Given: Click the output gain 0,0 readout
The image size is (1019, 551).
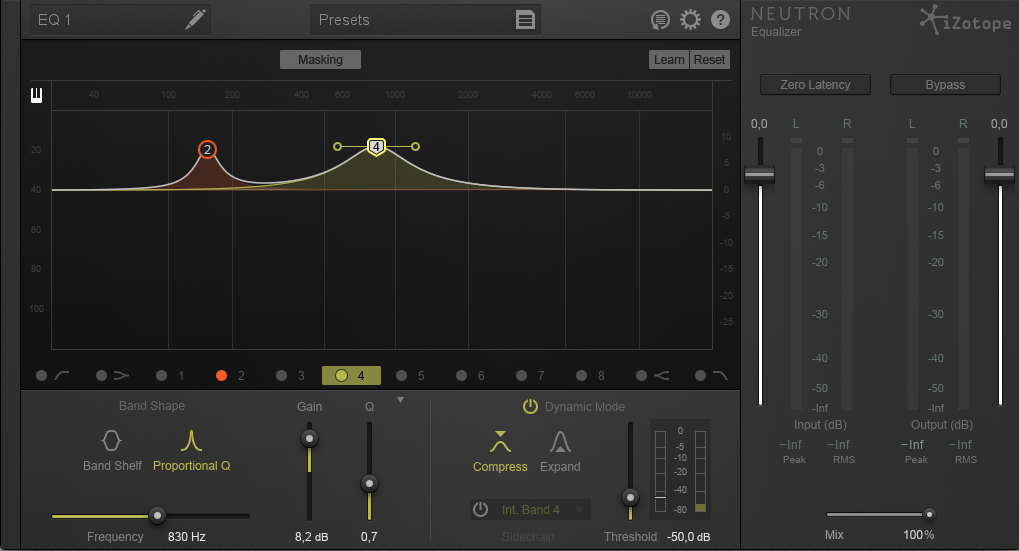Looking at the screenshot, I should click(999, 123).
